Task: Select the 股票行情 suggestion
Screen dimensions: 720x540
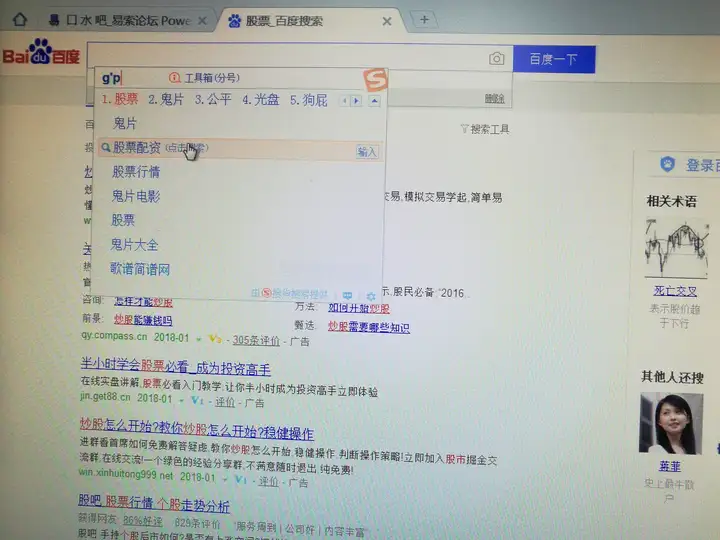Action: pos(136,172)
